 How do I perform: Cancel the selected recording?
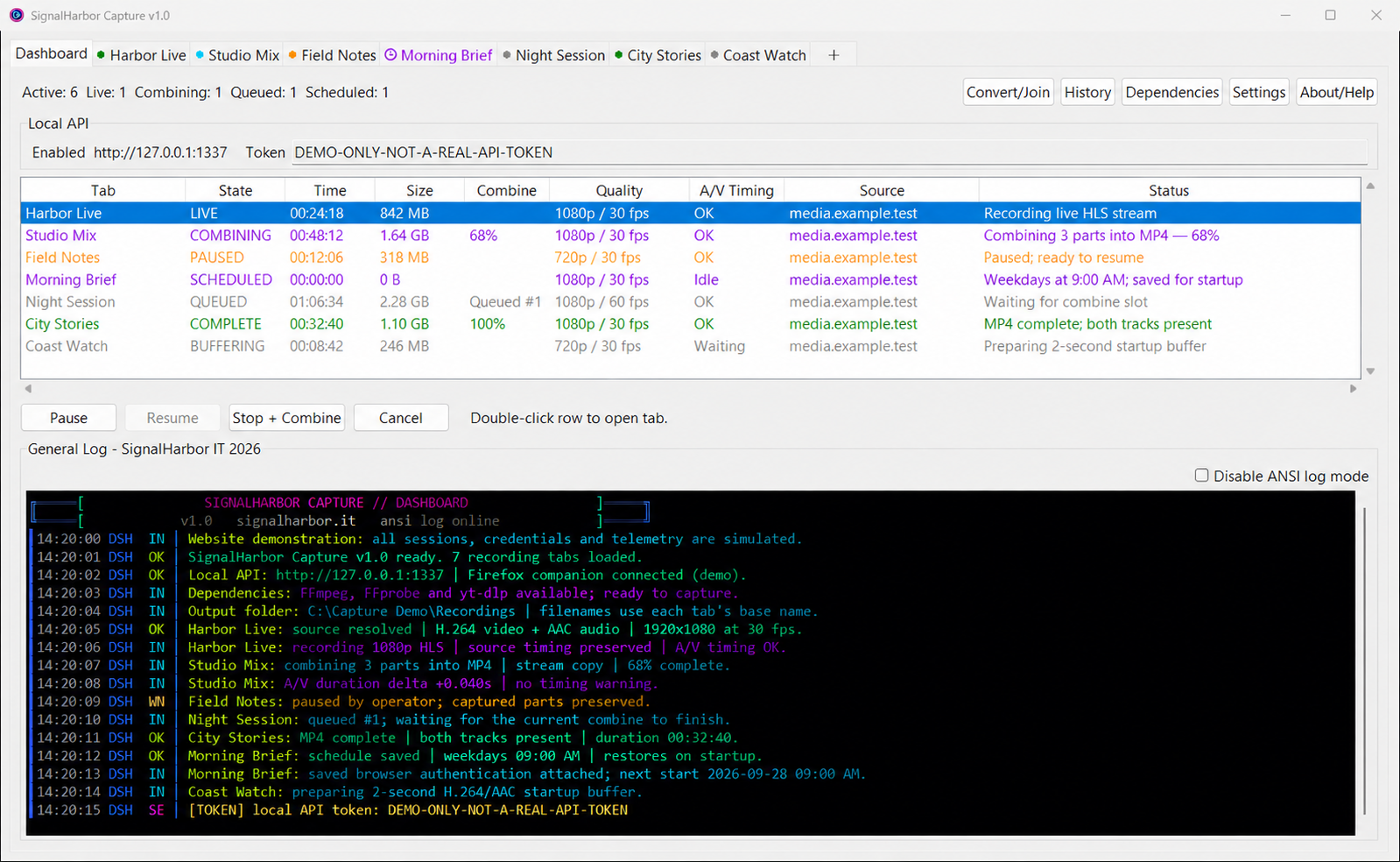click(401, 418)
